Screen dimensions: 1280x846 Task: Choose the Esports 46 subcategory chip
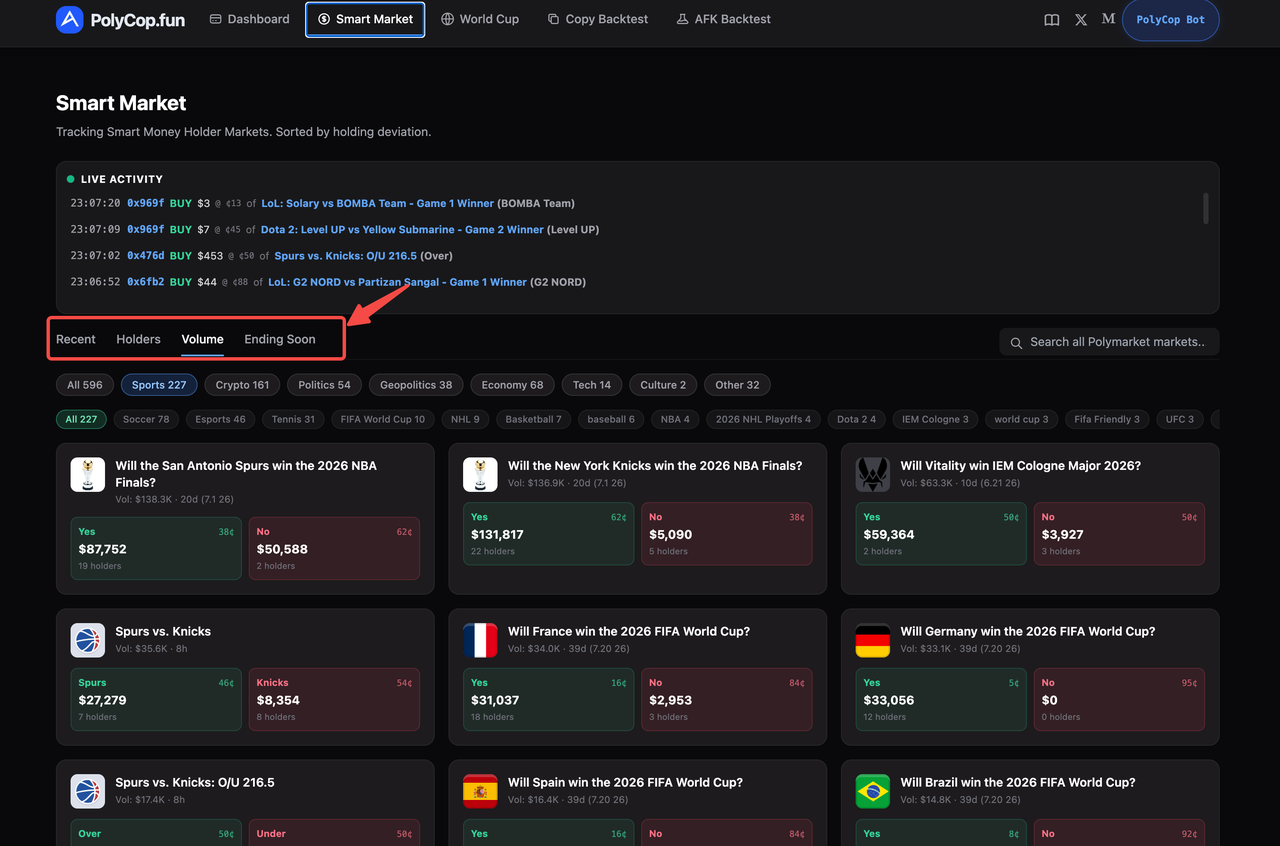pos(221,419)
